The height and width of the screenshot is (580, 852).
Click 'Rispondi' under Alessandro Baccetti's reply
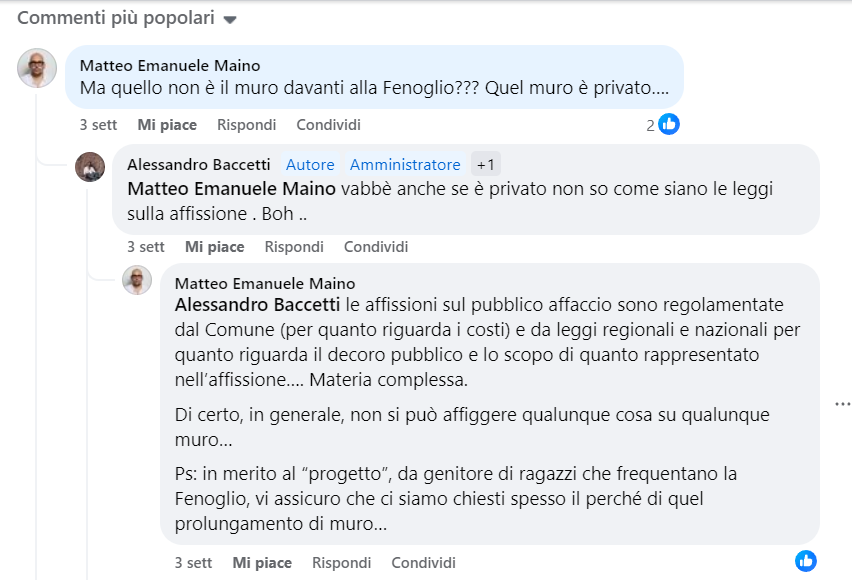tap(294, 247)
